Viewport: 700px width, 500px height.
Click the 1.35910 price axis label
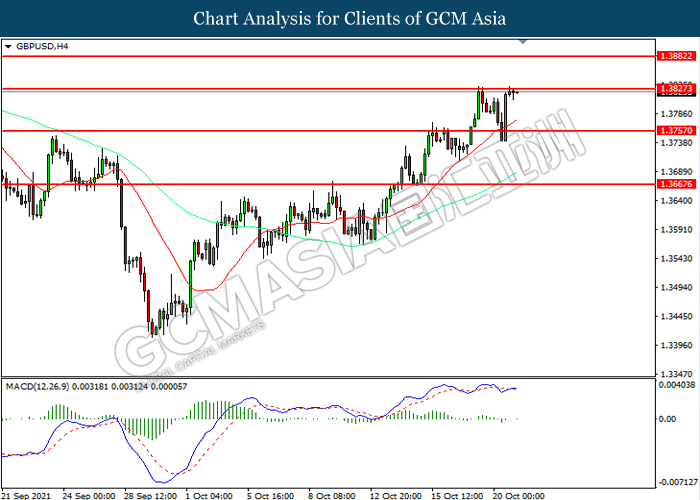[676, 230]
